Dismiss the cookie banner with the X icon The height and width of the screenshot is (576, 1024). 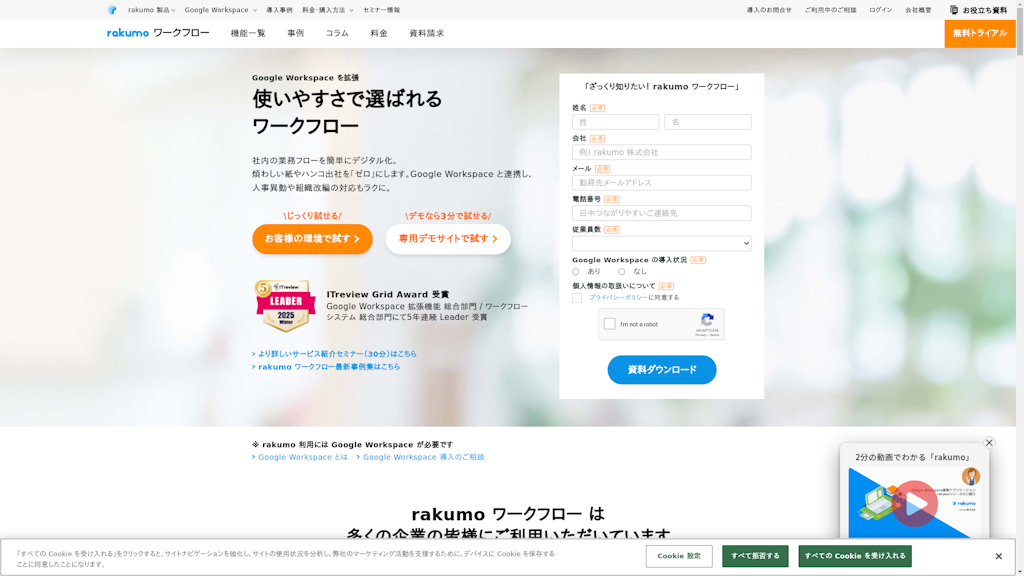pos(998,556)
